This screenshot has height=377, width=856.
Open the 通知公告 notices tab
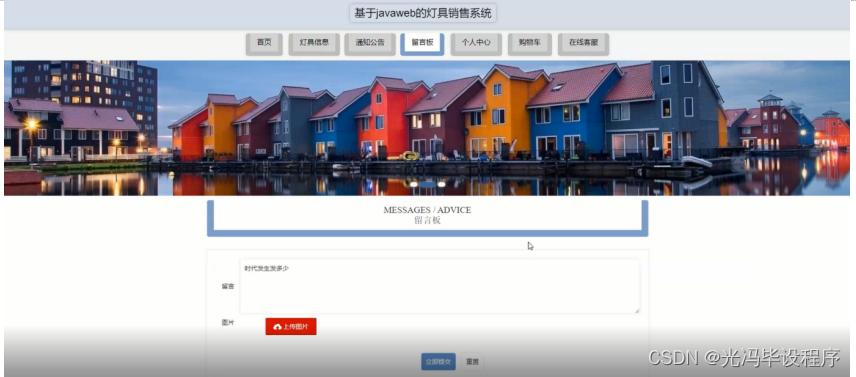(x=370, y=44)
